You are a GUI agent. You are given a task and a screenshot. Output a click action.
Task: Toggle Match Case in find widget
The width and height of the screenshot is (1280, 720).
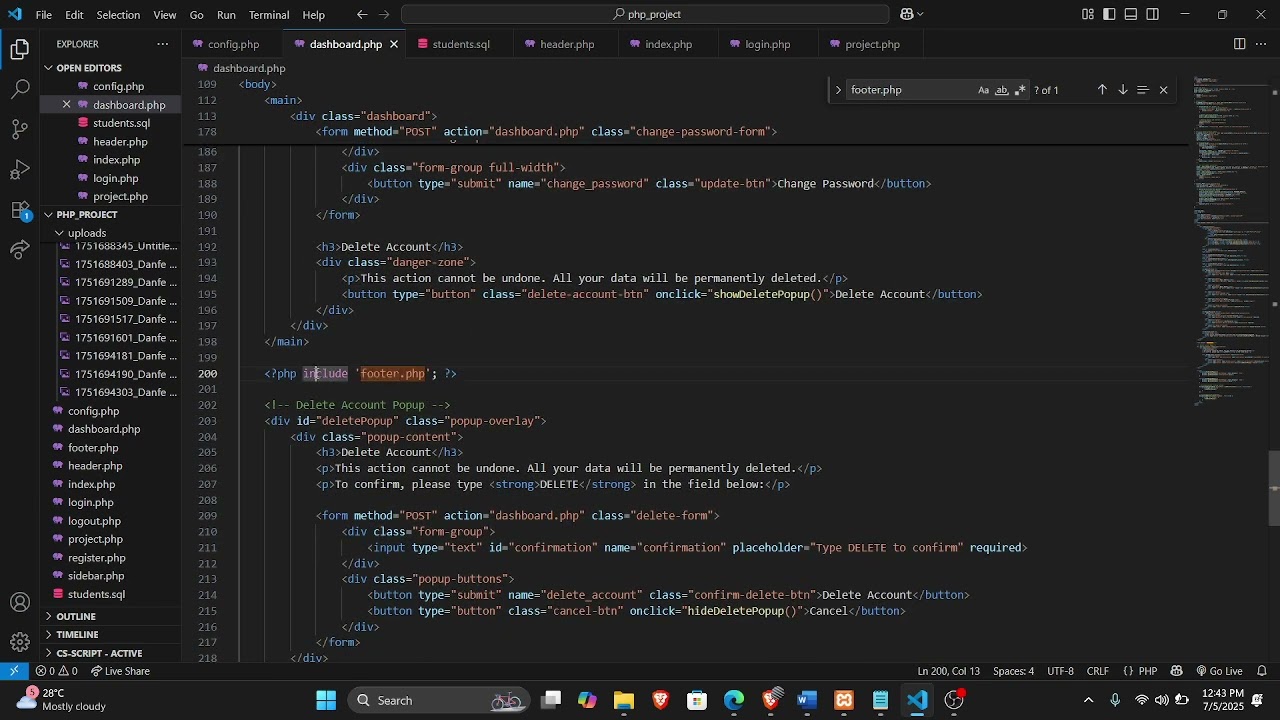tap(984, 90)
